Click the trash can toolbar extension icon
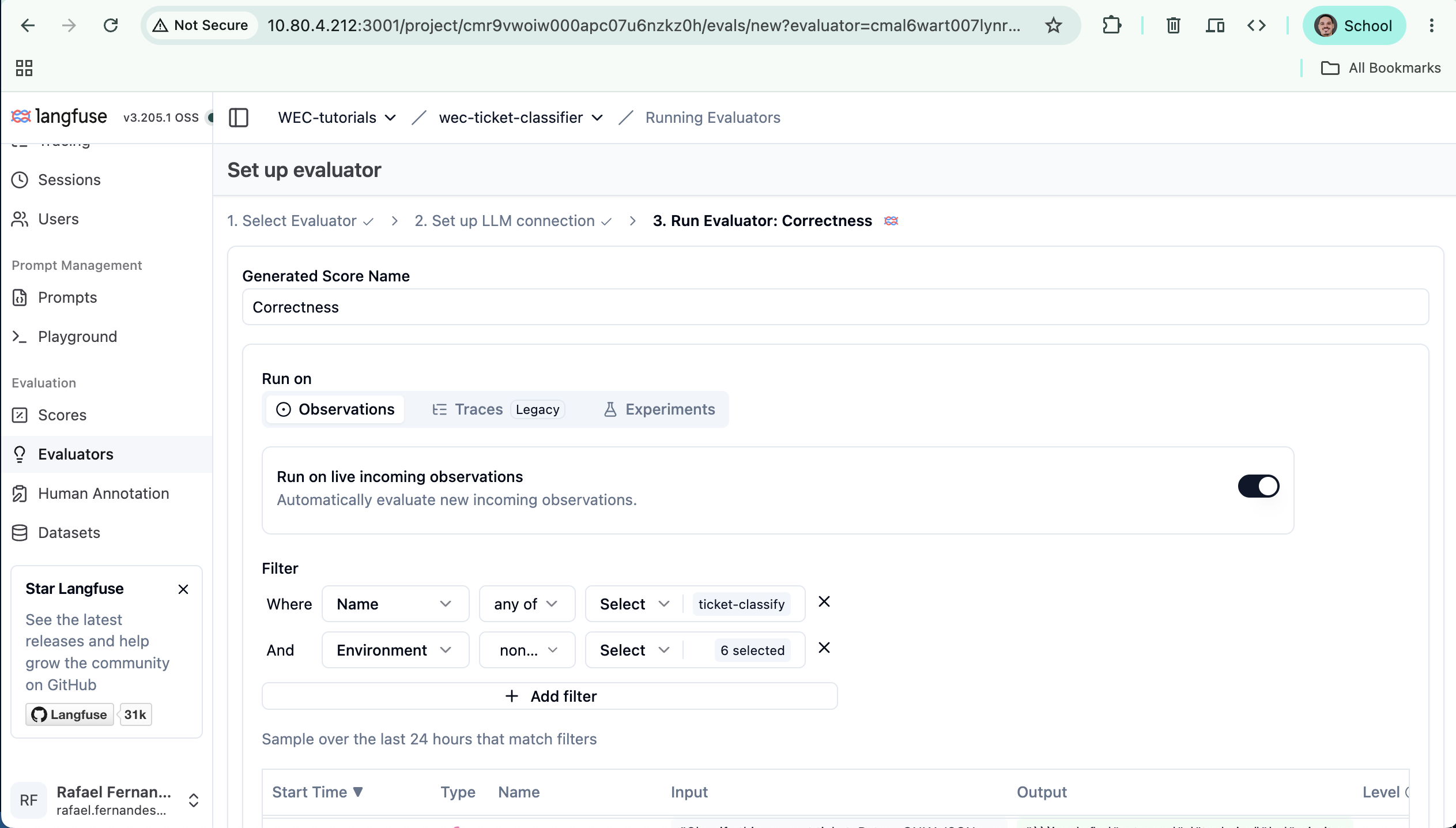Screen dimensions: 1456x828 coord(1173,25)
